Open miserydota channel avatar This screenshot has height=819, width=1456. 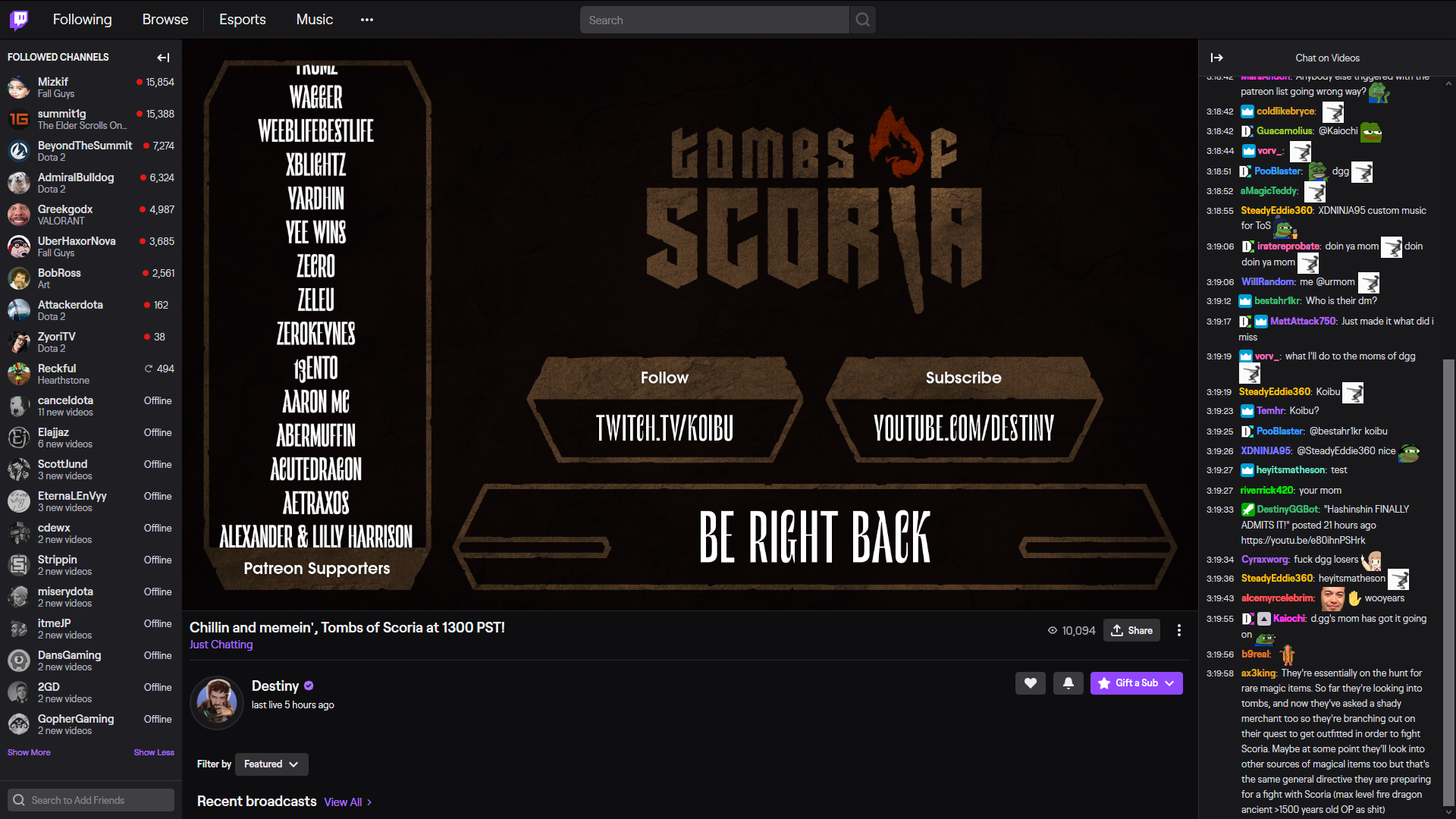[19, 597]
